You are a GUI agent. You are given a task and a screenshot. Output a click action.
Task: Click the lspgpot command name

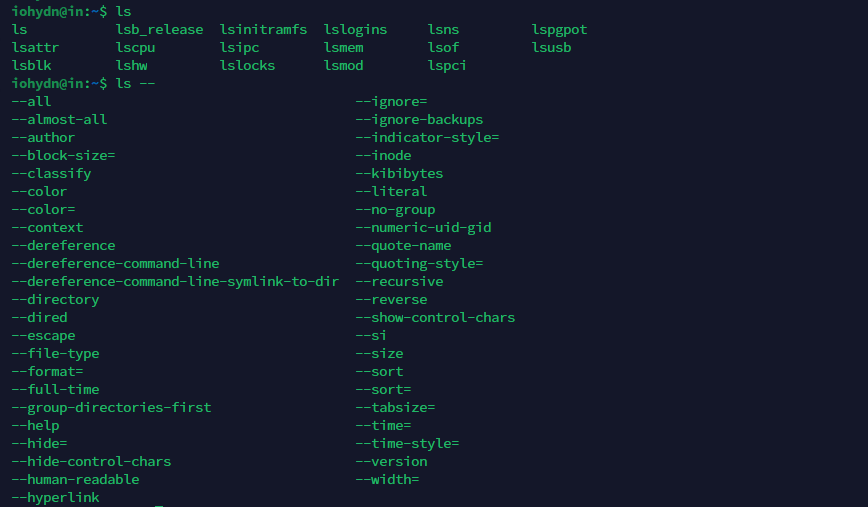559,30
